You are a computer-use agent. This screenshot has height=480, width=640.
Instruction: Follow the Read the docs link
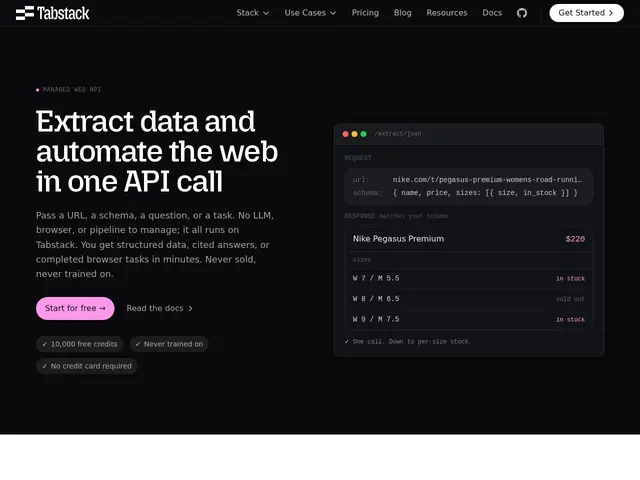click(x=160, y=308)
